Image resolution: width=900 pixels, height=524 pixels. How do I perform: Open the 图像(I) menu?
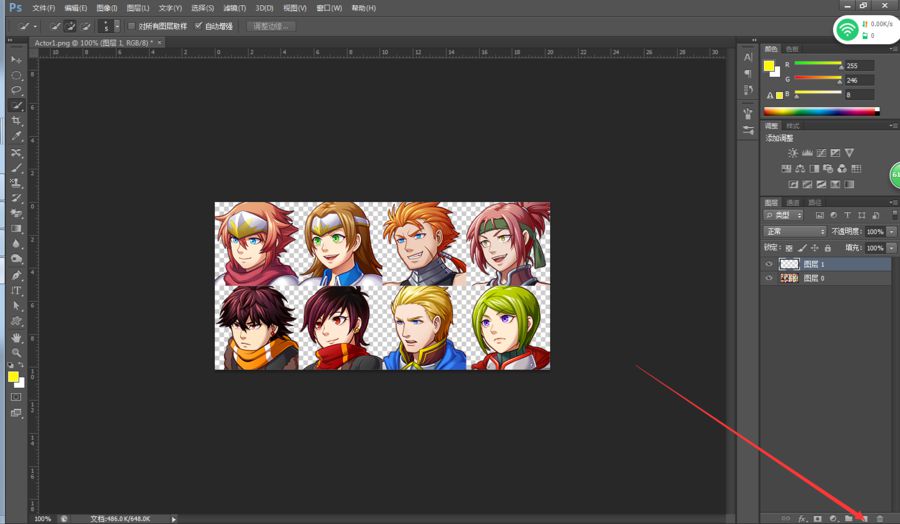click(107, 8)
